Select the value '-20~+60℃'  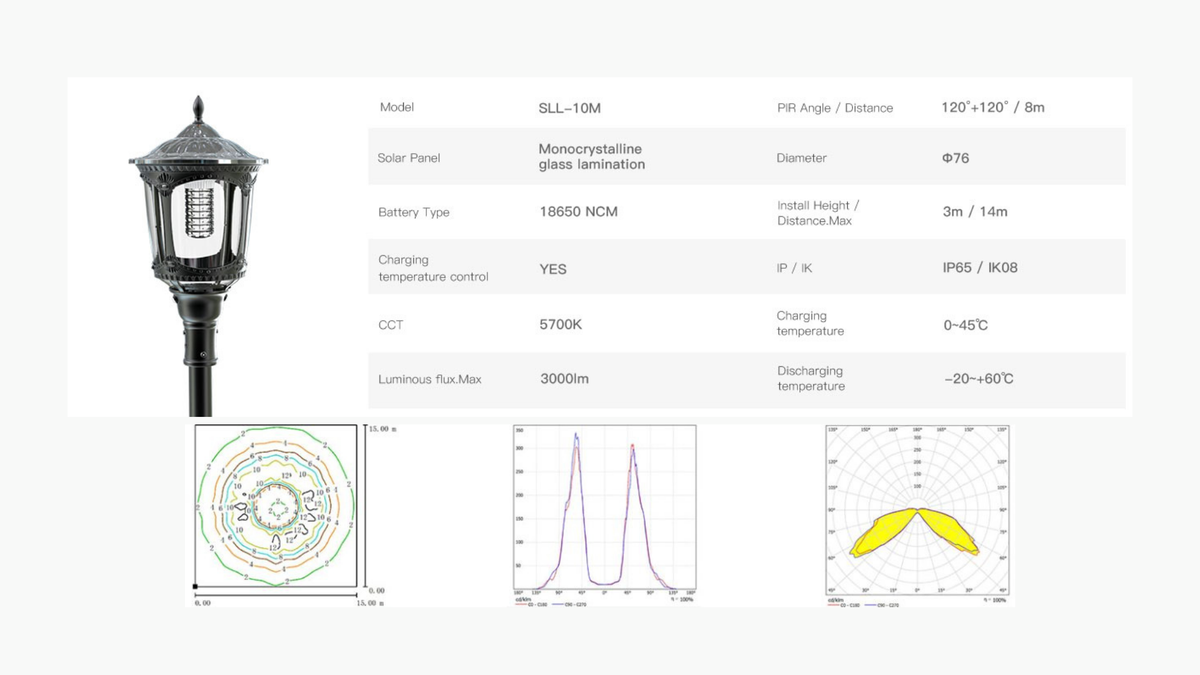tap(979, 379)
